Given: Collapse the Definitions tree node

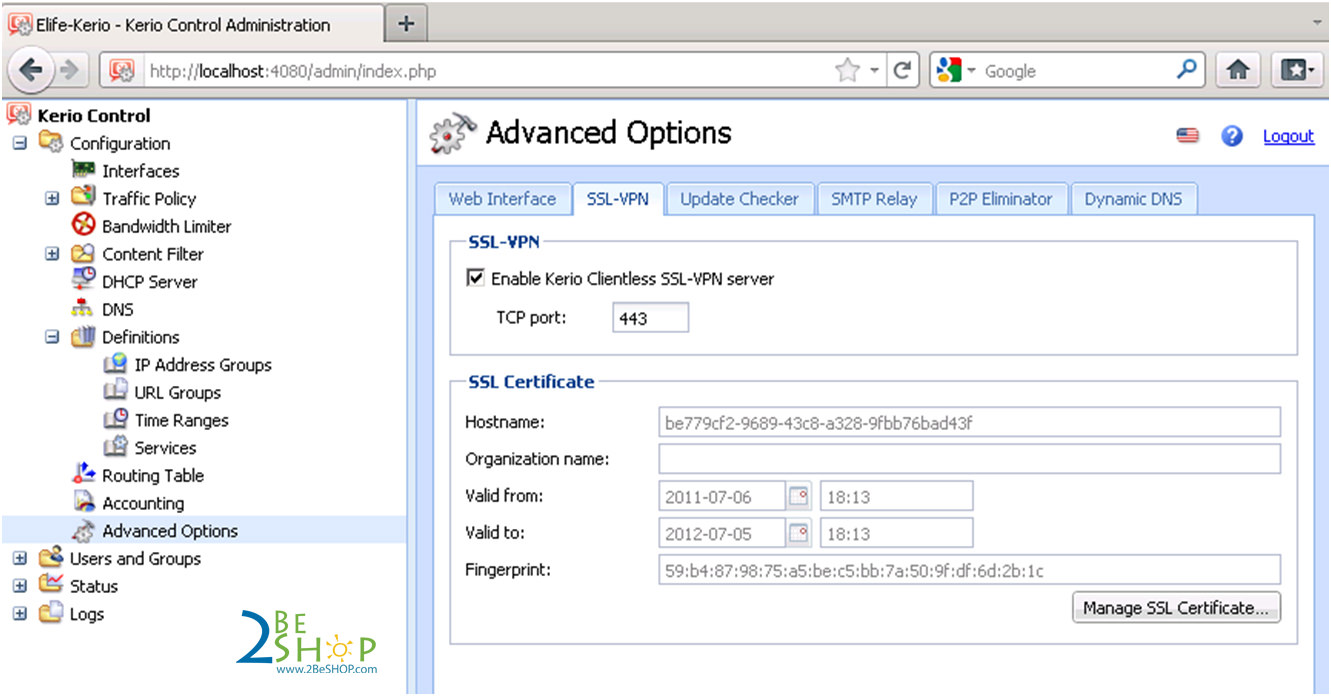Looking at the screenshot, I should point(52,337).
